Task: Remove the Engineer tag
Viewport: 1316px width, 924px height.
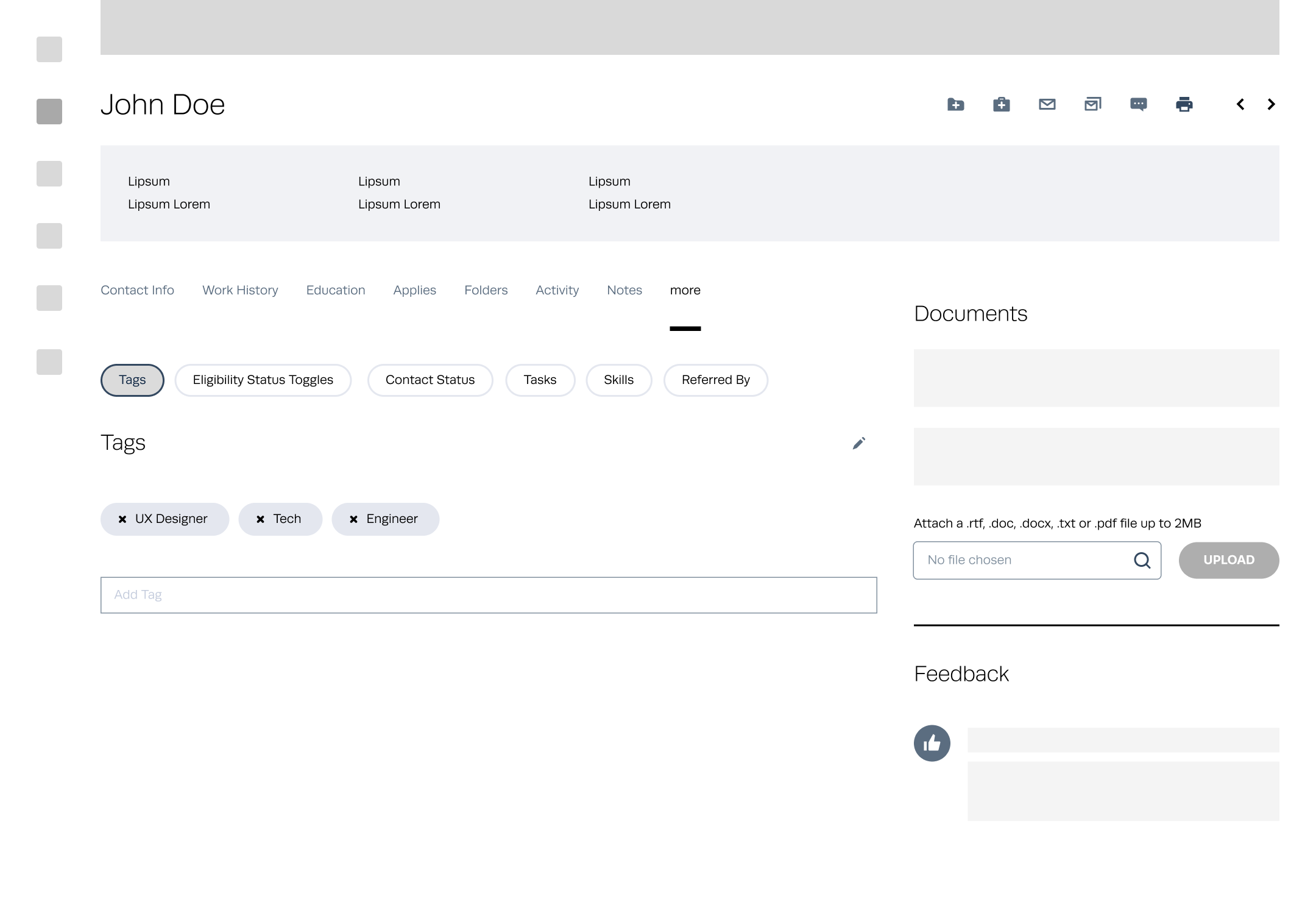Action: pyautogui.click(x=353, y=519)
